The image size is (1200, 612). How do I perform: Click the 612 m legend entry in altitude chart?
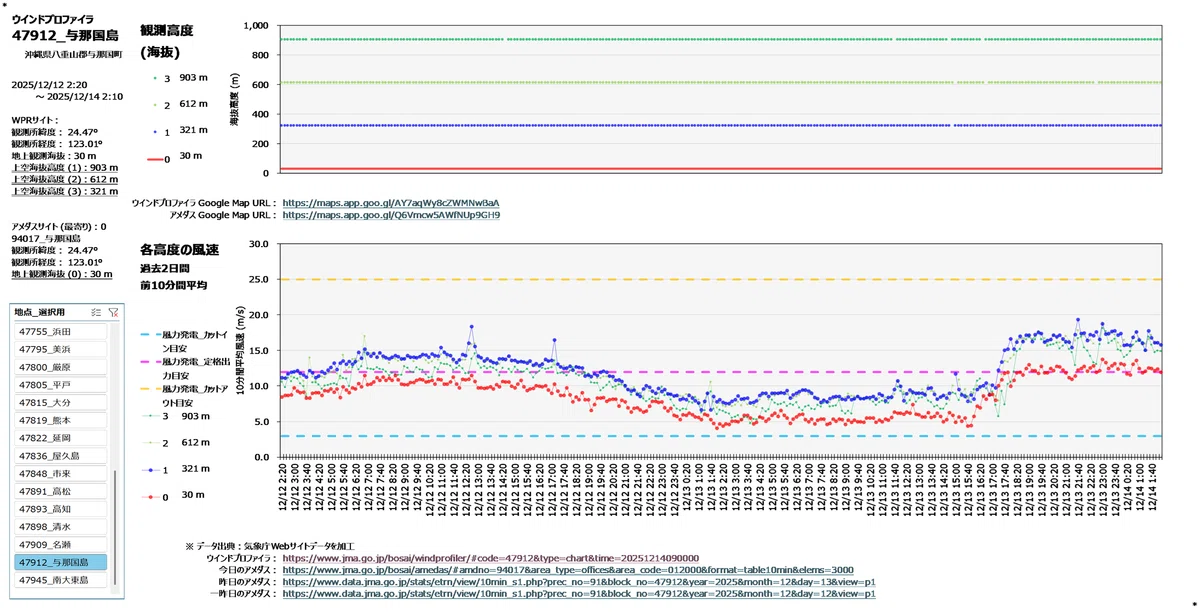(179, 103)
